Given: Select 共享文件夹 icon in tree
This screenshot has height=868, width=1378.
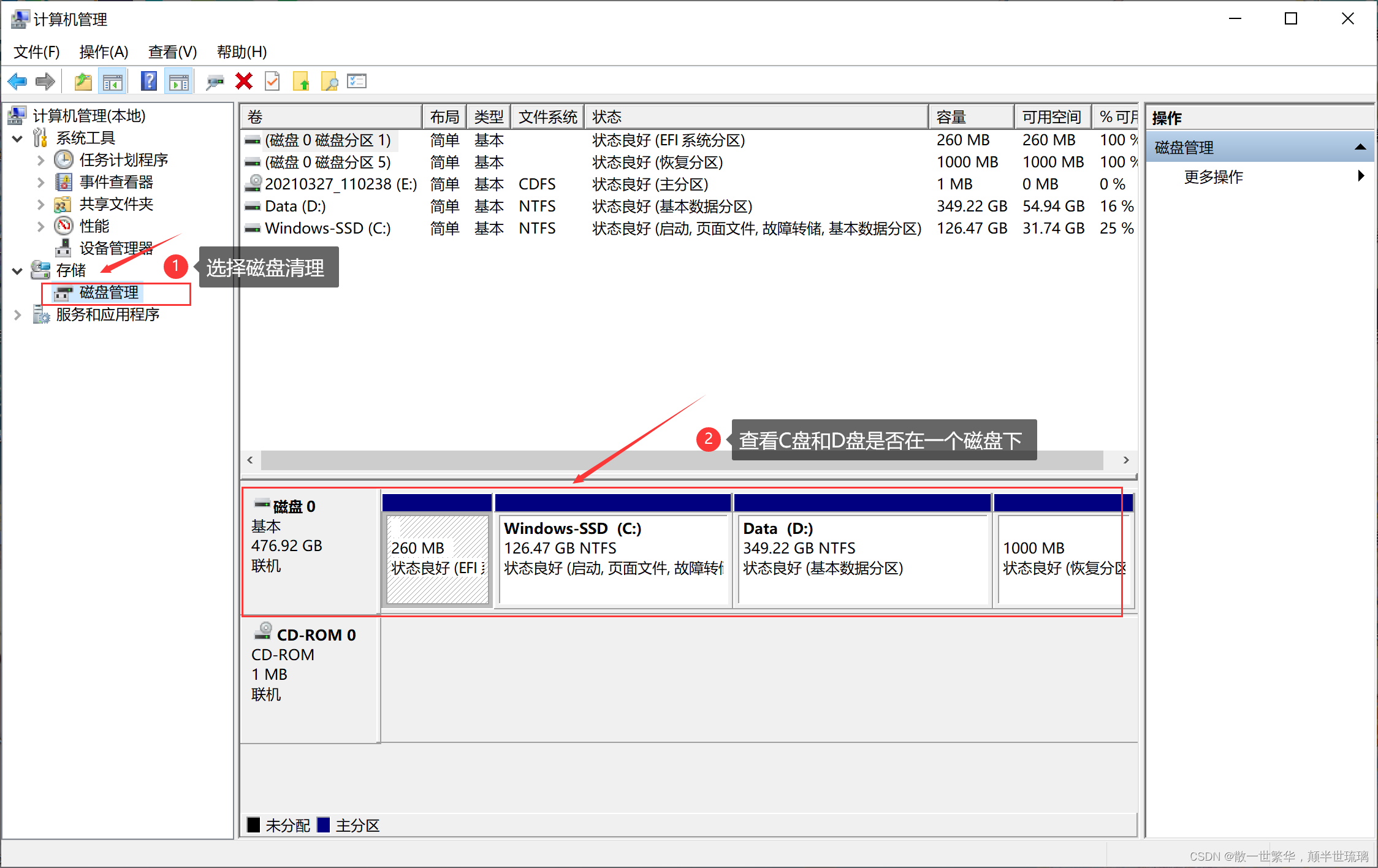Looking at the screenshot, I should pyautogui.click(x=63, y=204).
